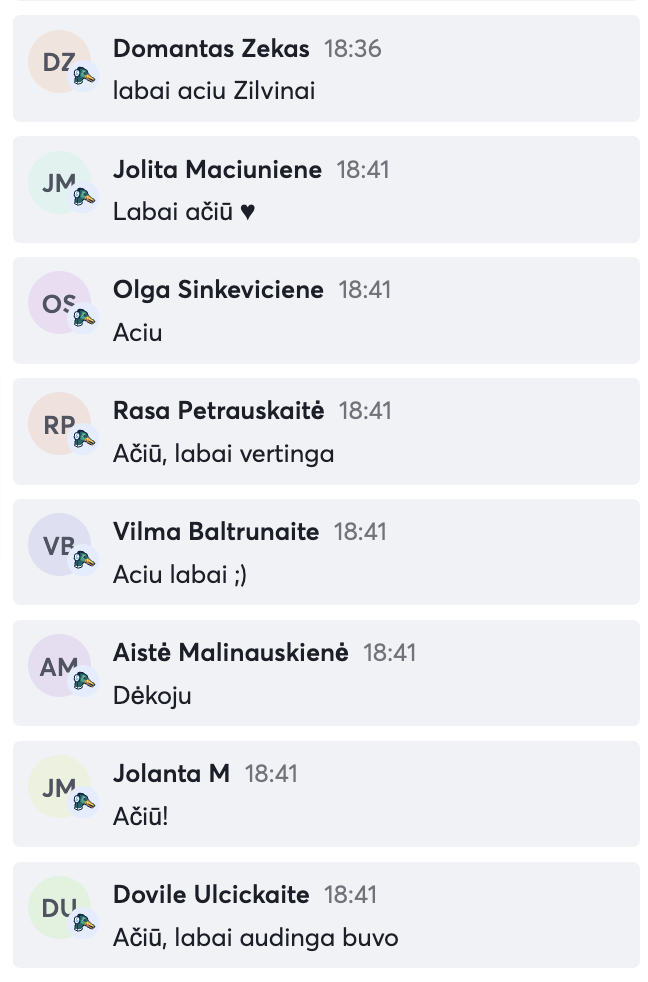Click the OS avatar for Olga Sinkeviciene
Image resolution: width=648 pixels, height=982 pixels.
pyautogui.click(x=59, y=303)
